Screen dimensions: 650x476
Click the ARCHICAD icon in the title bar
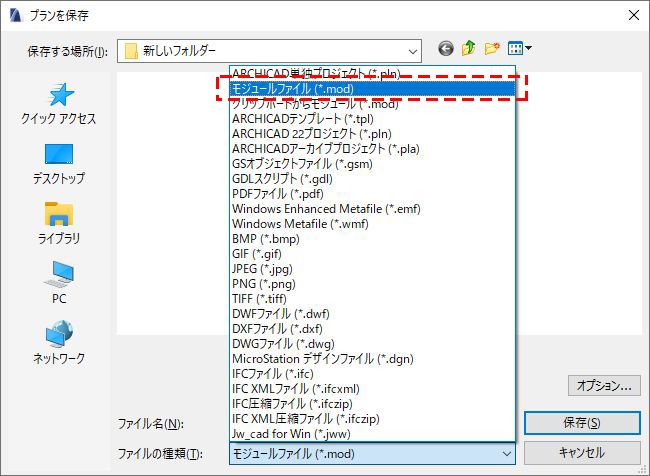[15, 15]
